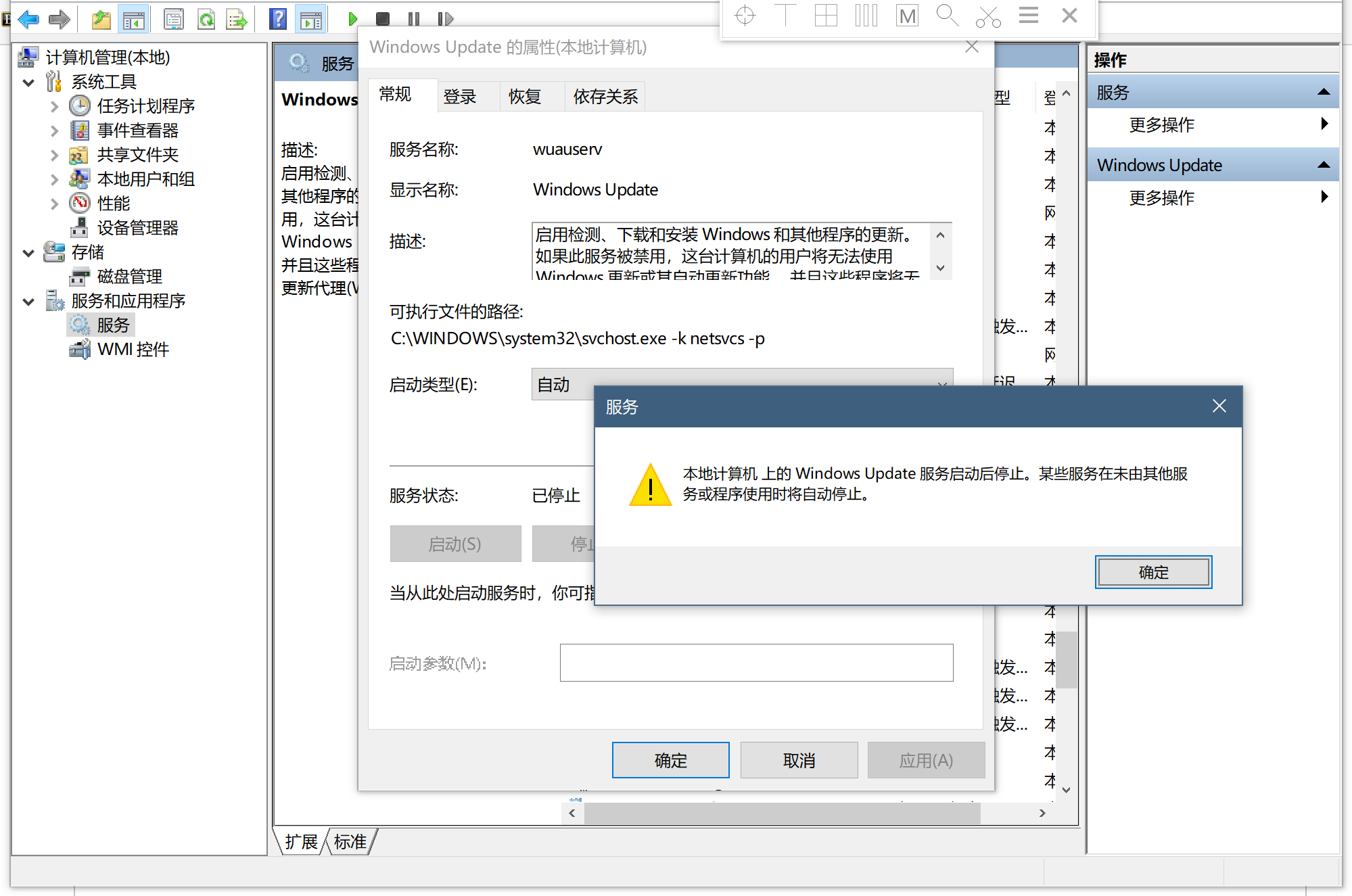Click the green Start Service play icon

tap(352, 19)
